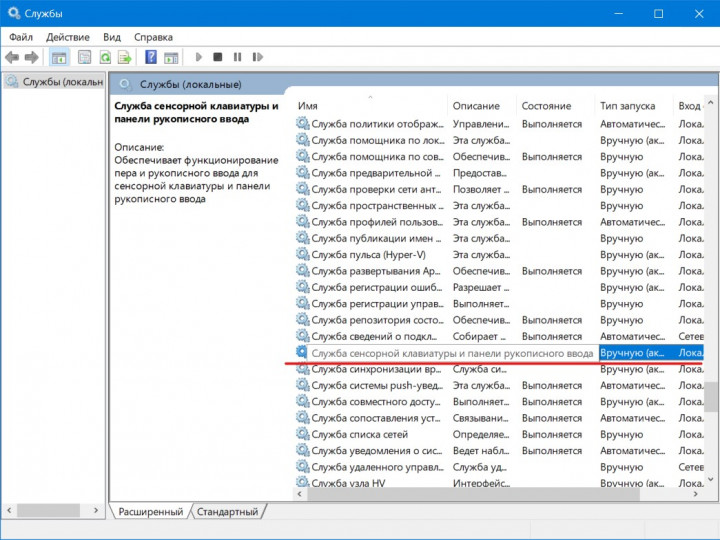The width and height of the screenshot is (720, 540).
Task: Click the Export list toolbar icon
Action: coord(125,58)
